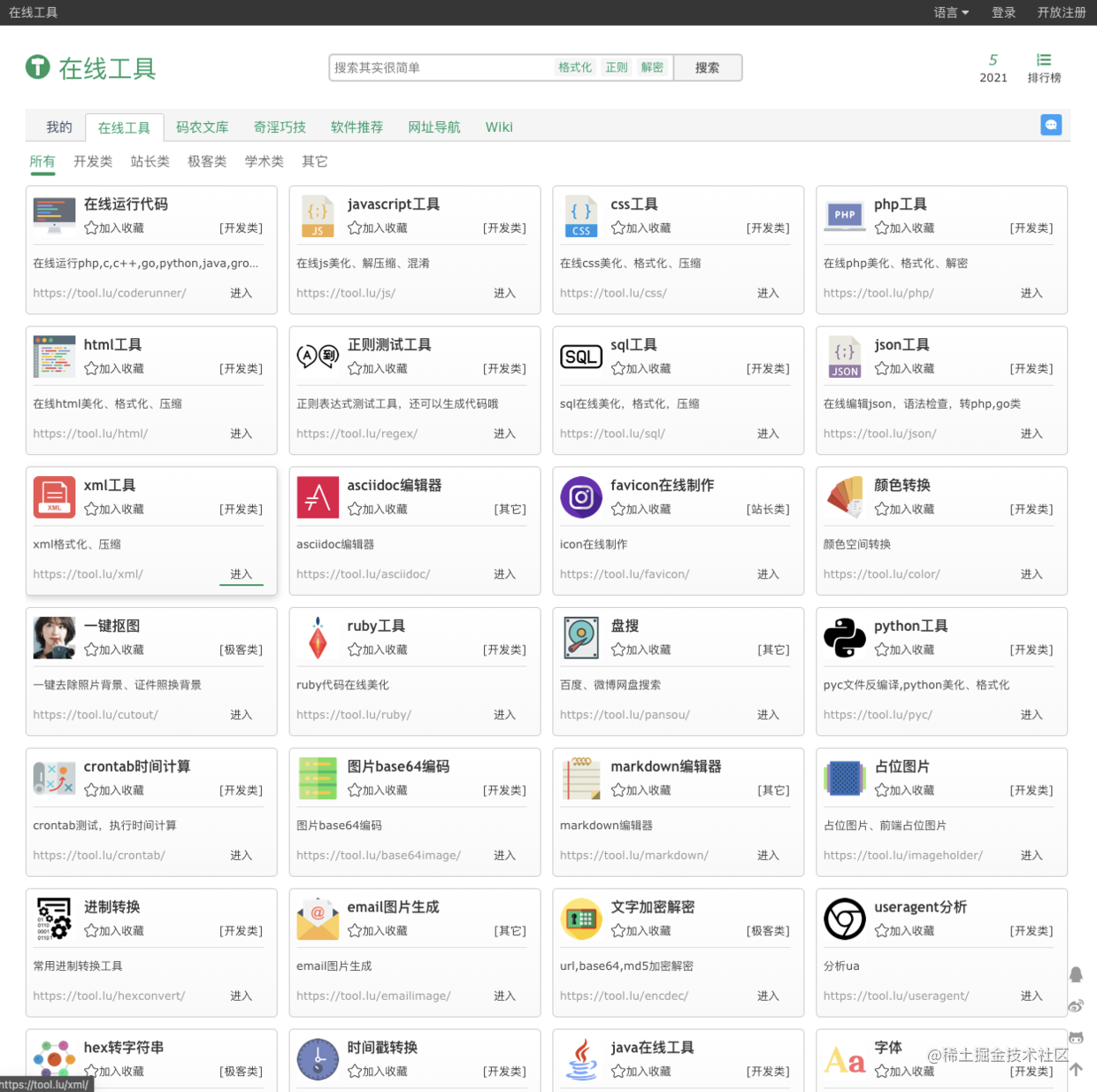This screenshot has height=1092, width=1097.
Task: Click the 开放注册 register link
Action: [x=1062, y=12]
